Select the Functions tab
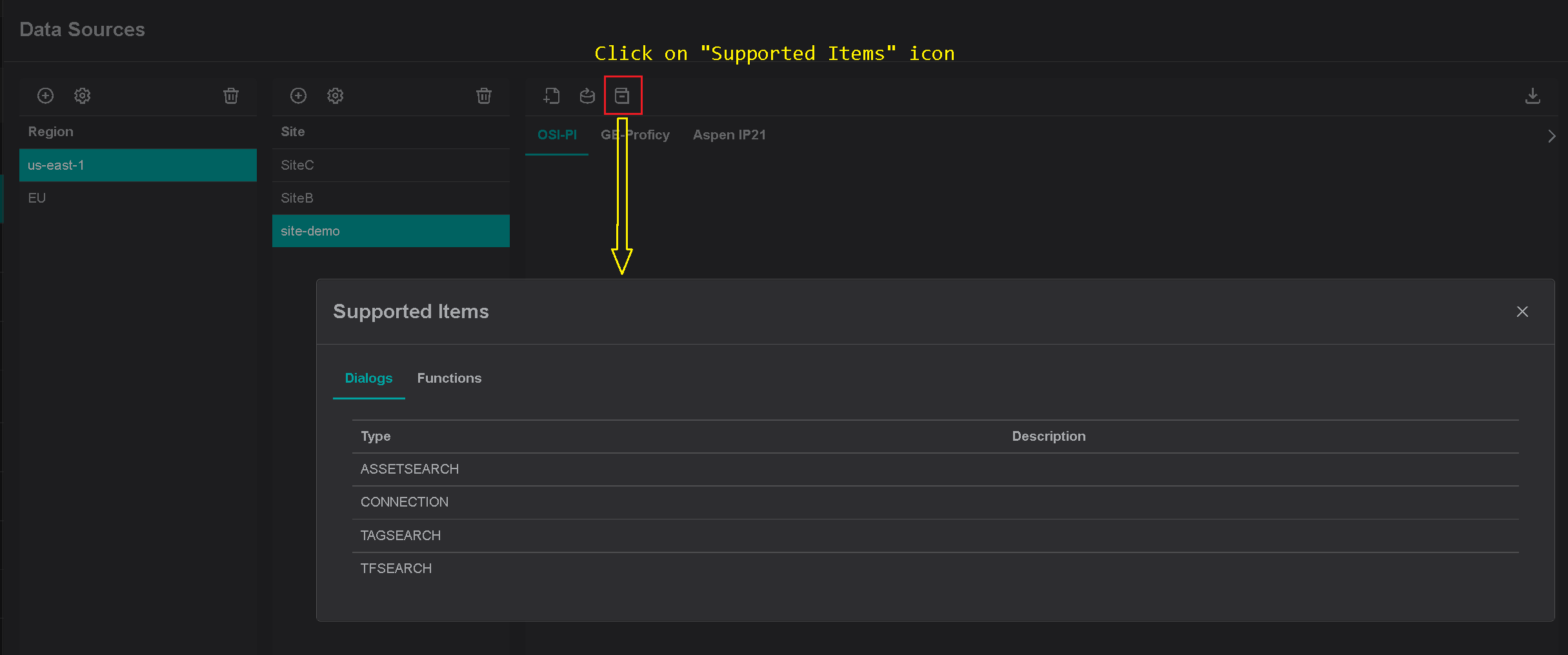This screenshot has width=1568, height=655. 449,378
